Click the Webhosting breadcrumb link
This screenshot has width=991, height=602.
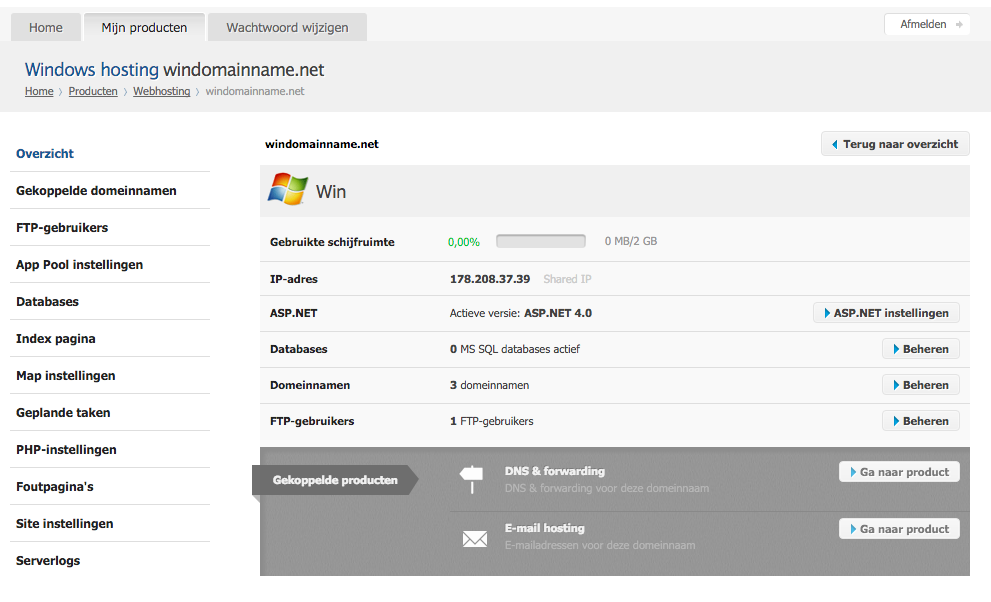point(161,91)
